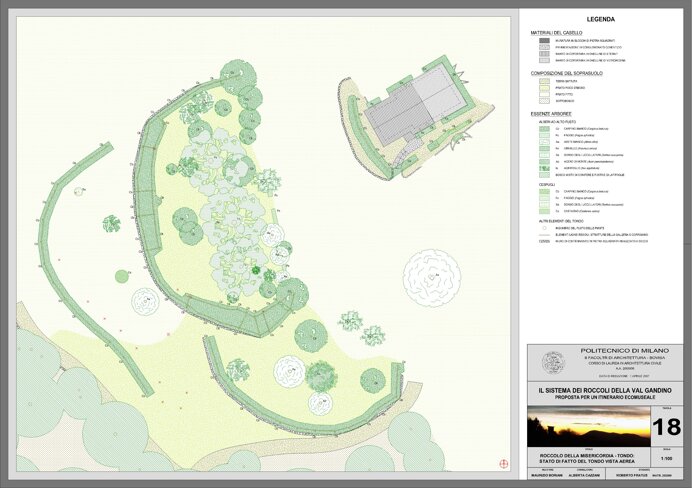Click the name 'ROBERTO FRATUS'

(x=632, y=476)
